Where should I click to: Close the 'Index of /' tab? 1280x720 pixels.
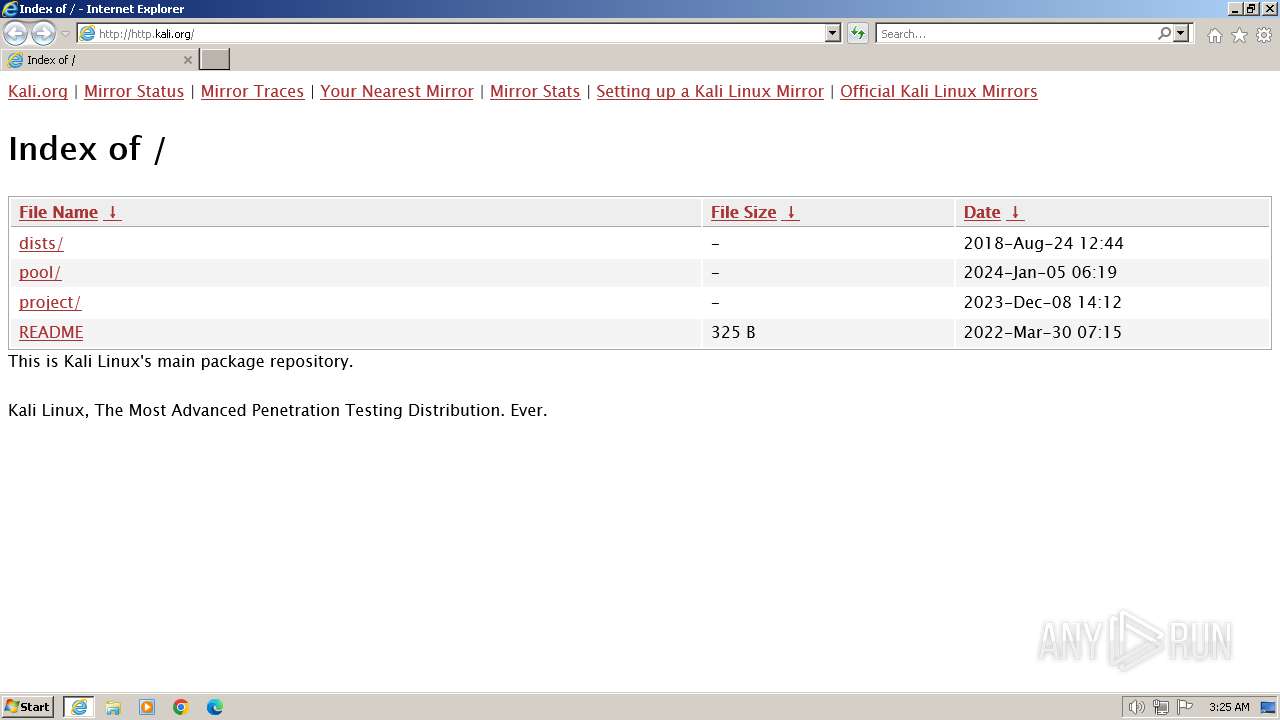[187, 60]
